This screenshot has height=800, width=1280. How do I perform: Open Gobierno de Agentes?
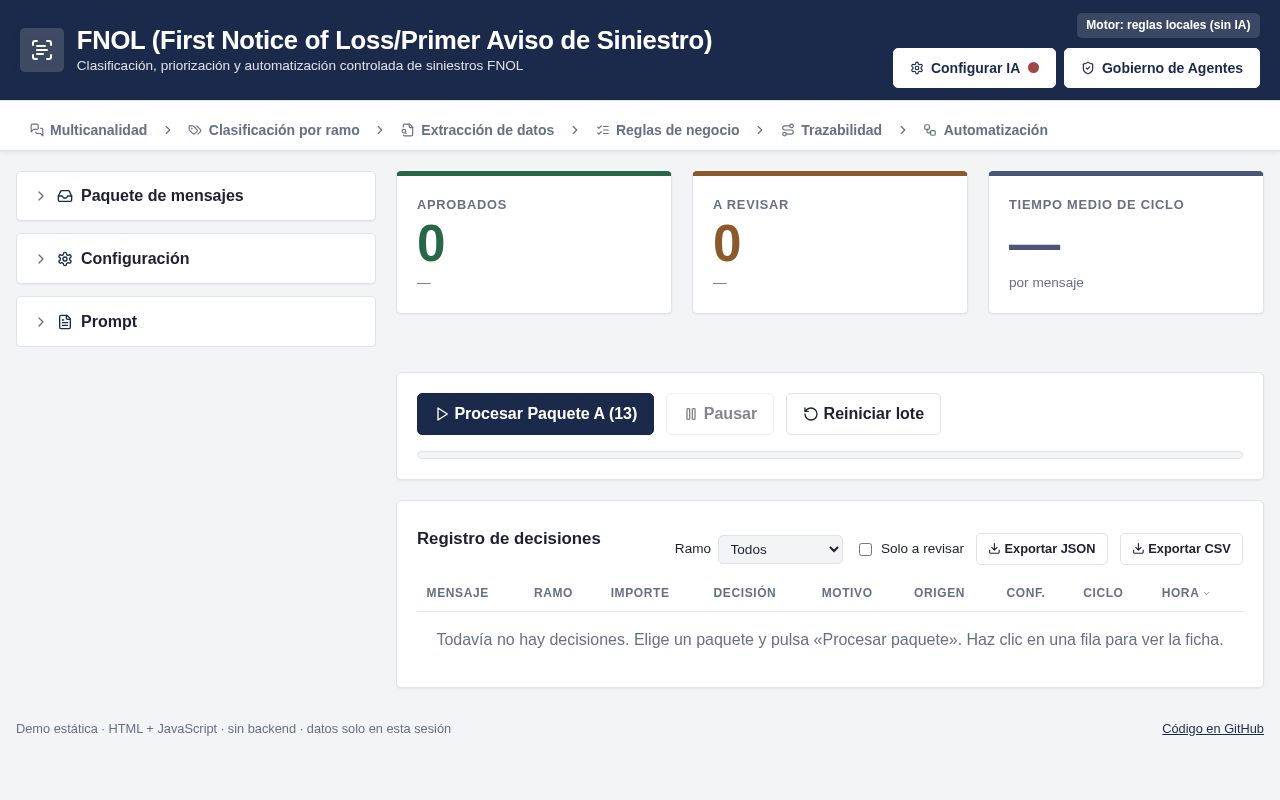[x=1162, y=68]
